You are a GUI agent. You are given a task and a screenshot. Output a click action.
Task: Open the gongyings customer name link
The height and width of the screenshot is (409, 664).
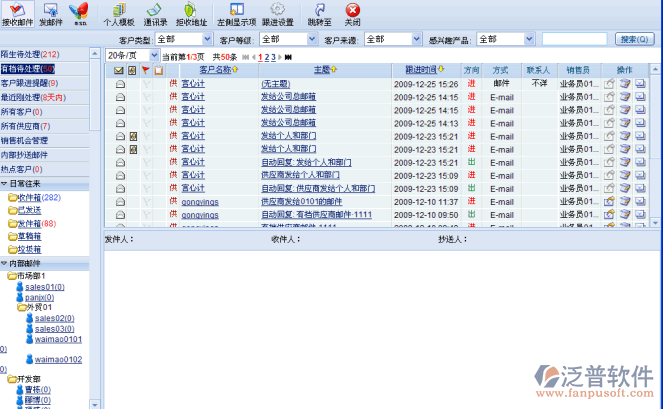[x=200, y=201]
